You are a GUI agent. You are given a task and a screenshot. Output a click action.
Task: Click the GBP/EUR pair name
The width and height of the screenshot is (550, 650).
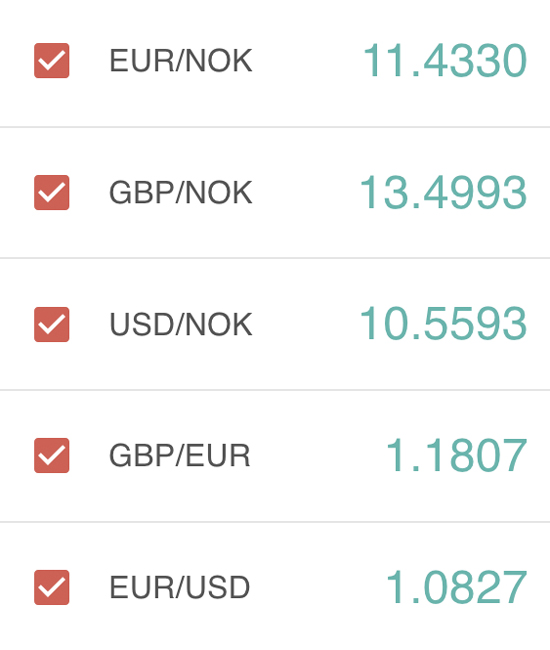tap(179, 455)
